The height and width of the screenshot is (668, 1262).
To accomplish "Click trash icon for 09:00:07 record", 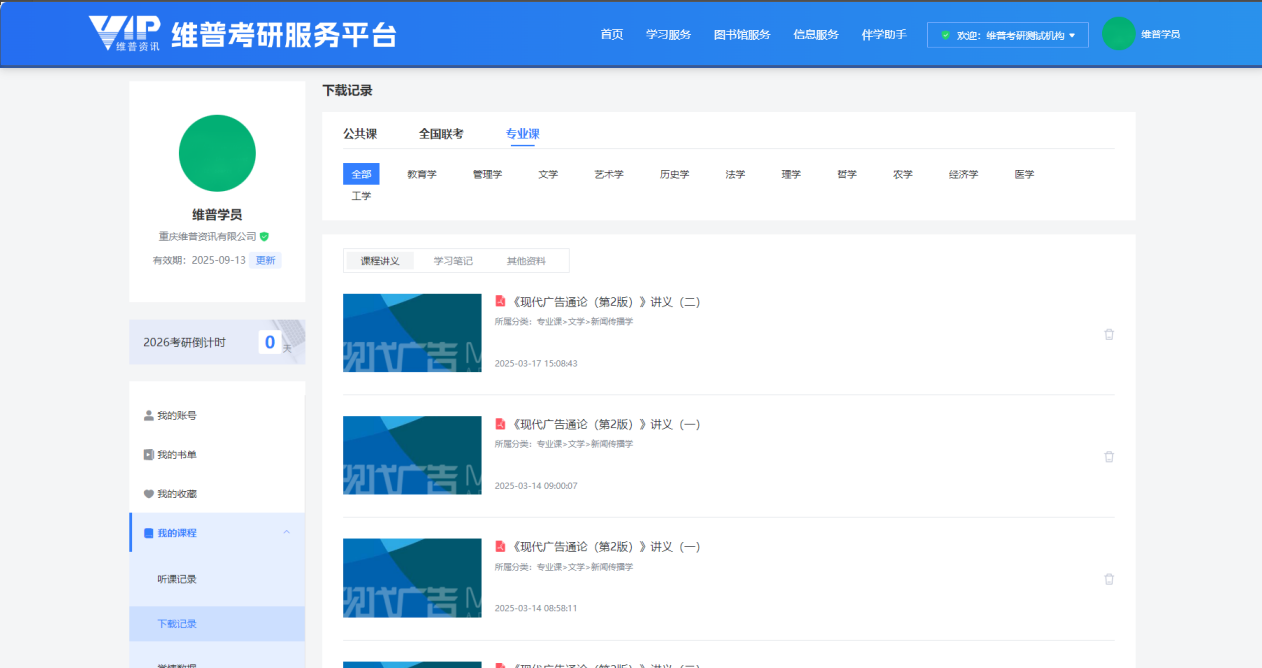I will [1108, 456].
